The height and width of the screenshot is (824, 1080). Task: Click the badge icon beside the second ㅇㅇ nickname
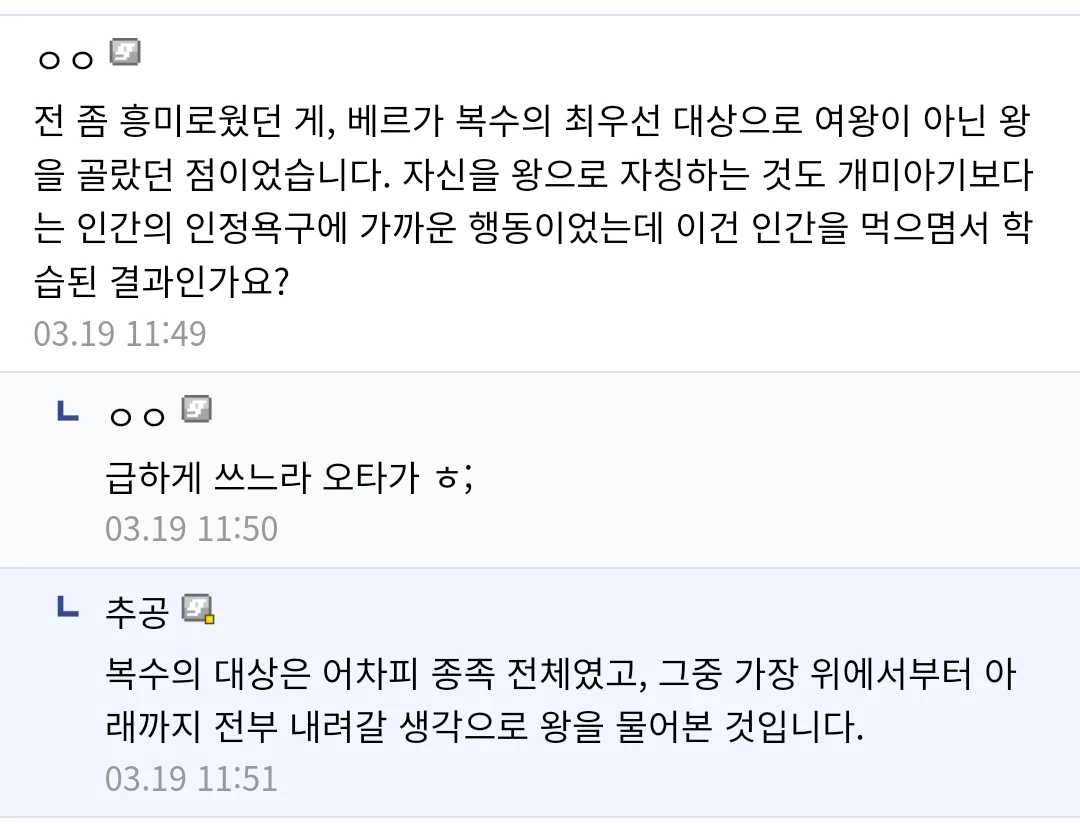coord(196,409)
